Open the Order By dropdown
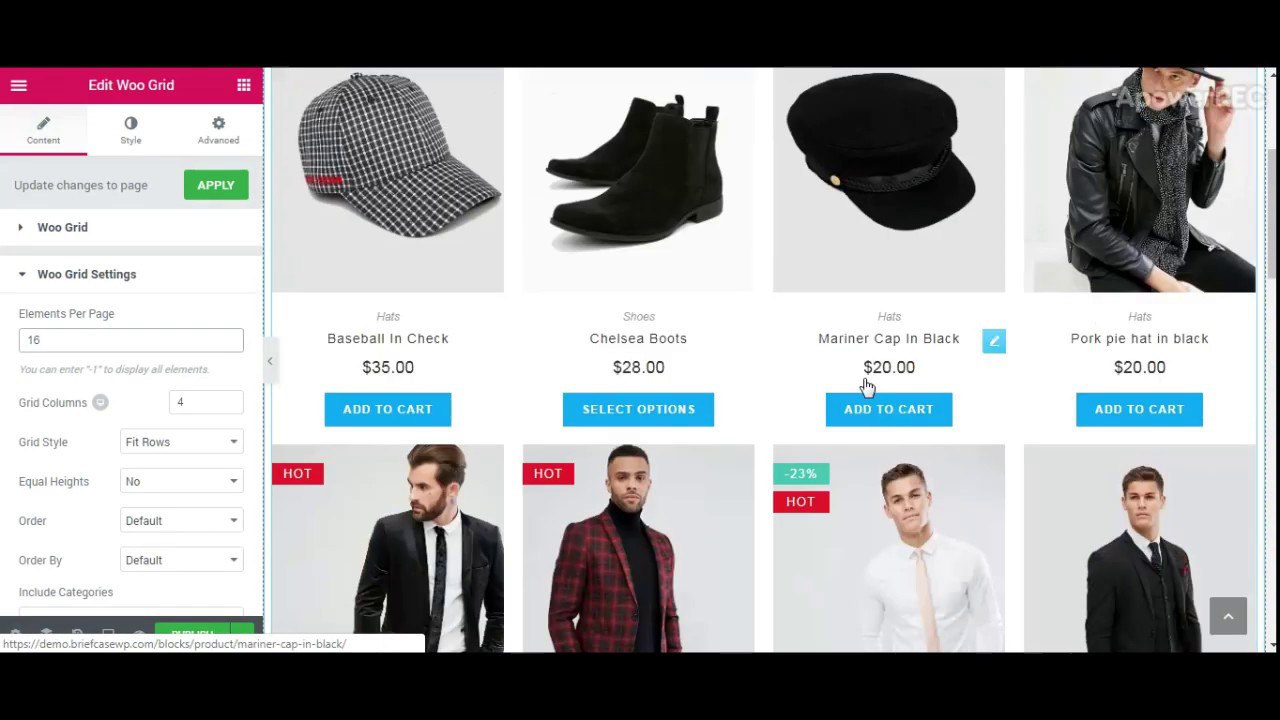 pos(181,560)
